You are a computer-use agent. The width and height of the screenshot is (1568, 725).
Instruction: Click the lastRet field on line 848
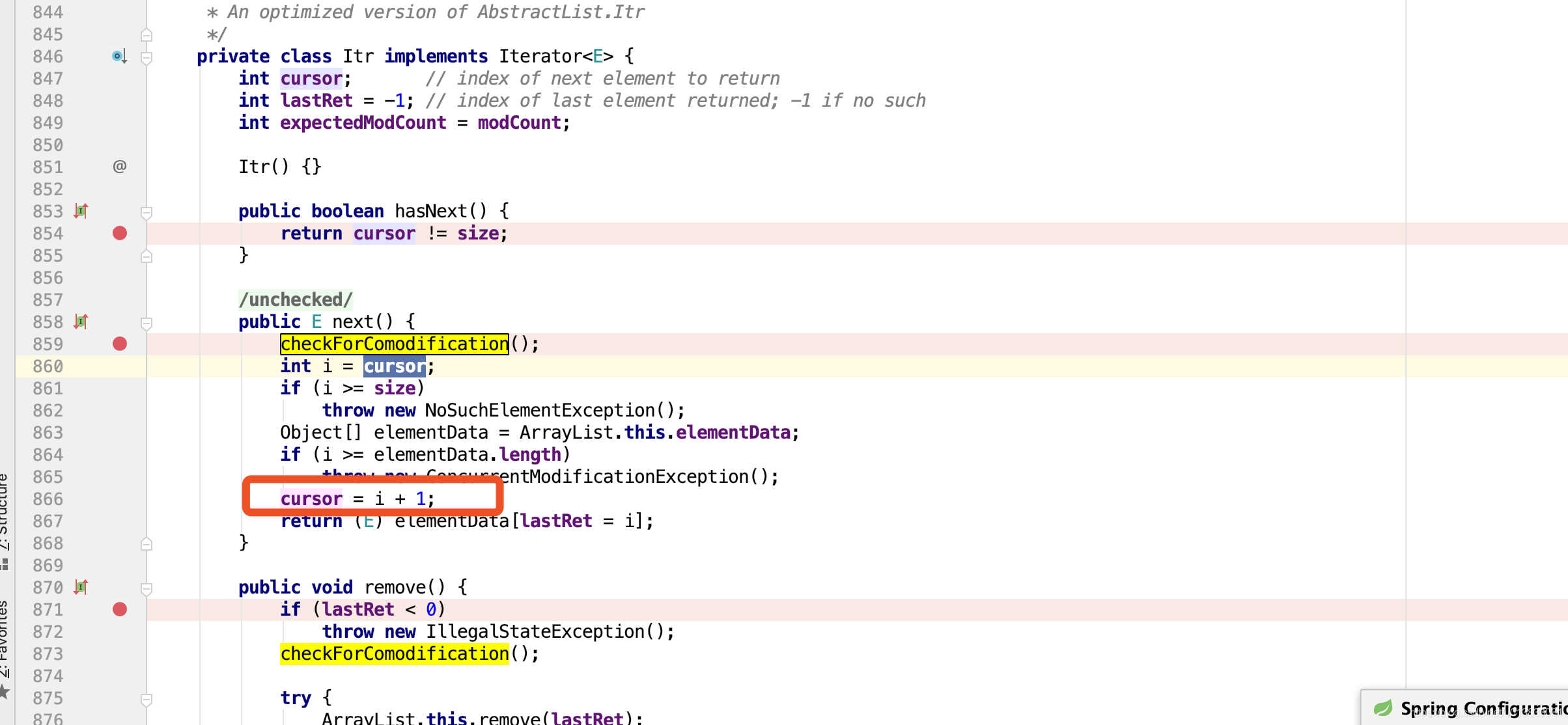coord(316,101)
